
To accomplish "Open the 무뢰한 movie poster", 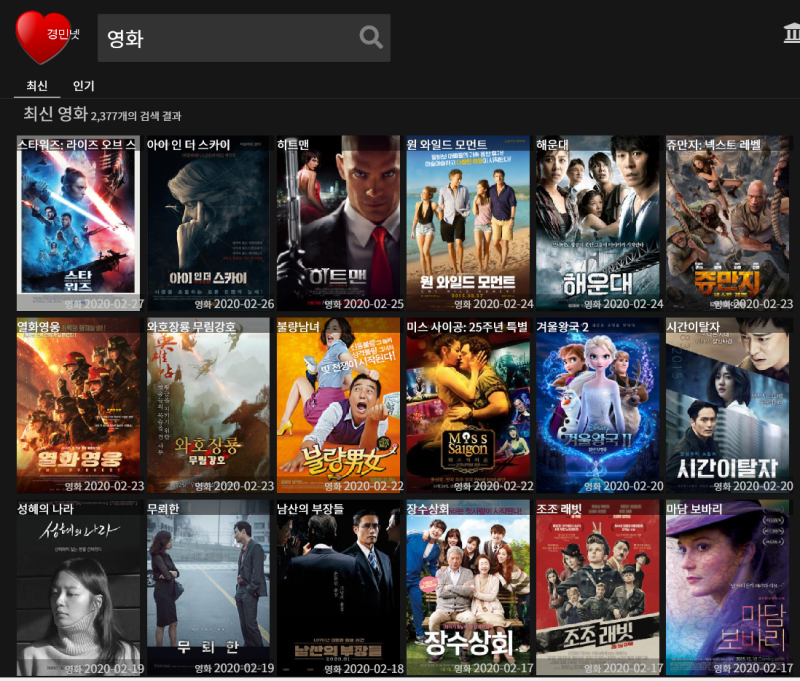I will coord(208,588).
